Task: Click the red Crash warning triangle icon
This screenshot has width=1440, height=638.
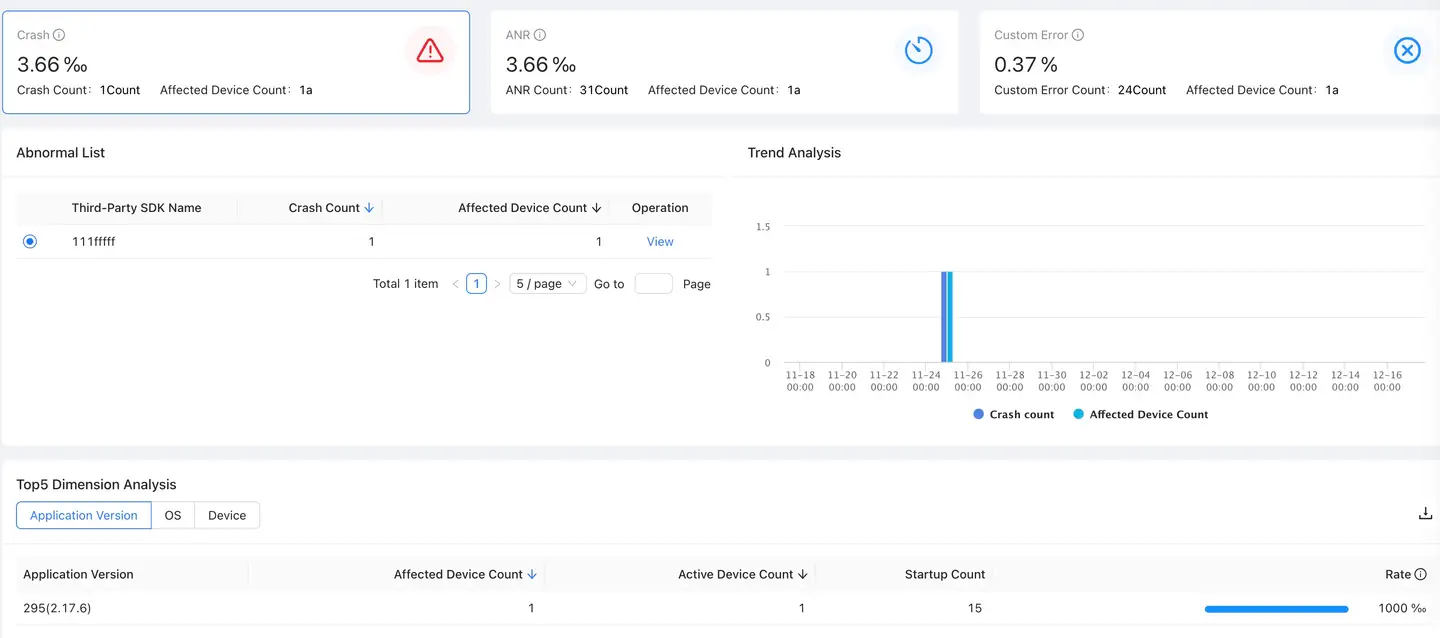Action: [x=430, y=51]
